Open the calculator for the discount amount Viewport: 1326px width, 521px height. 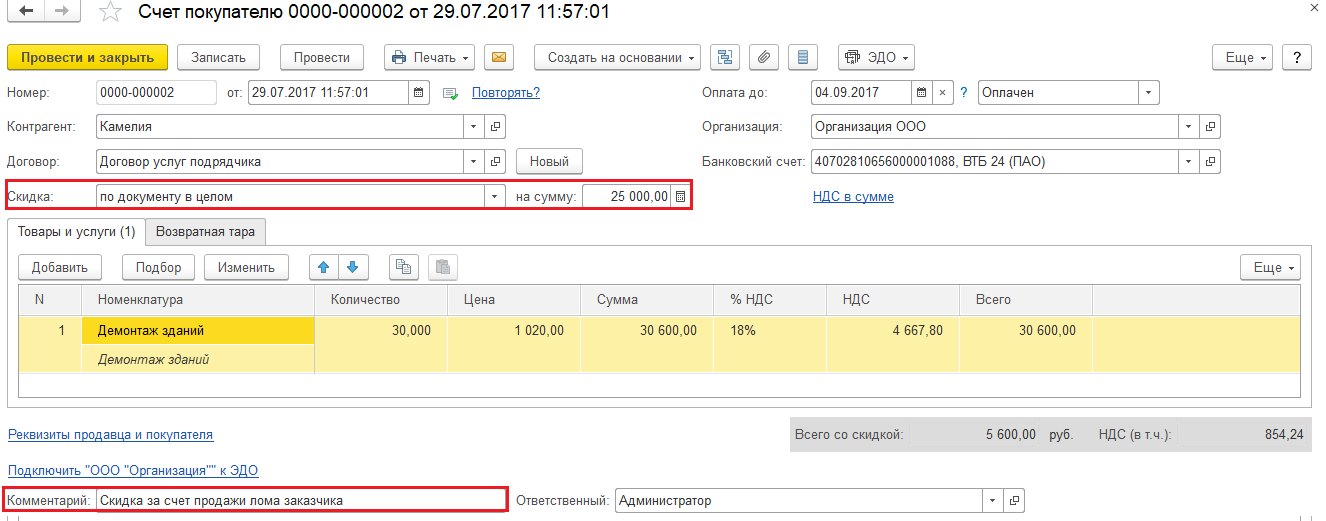click(x=680, y=196)
